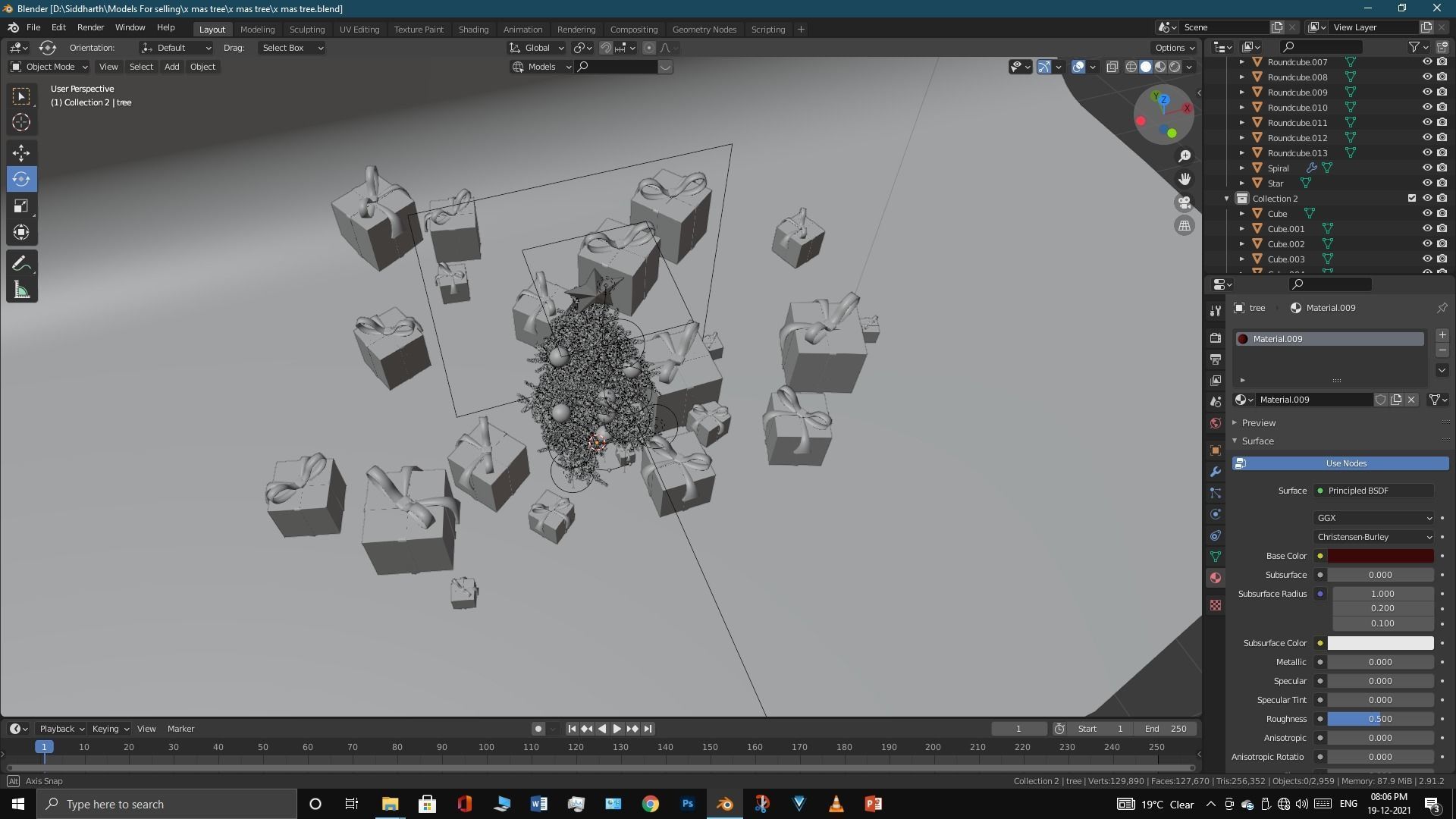This screenshot has width=1456, height=819.
Task: Activate the Transform tool
Action: pos(21,232)
